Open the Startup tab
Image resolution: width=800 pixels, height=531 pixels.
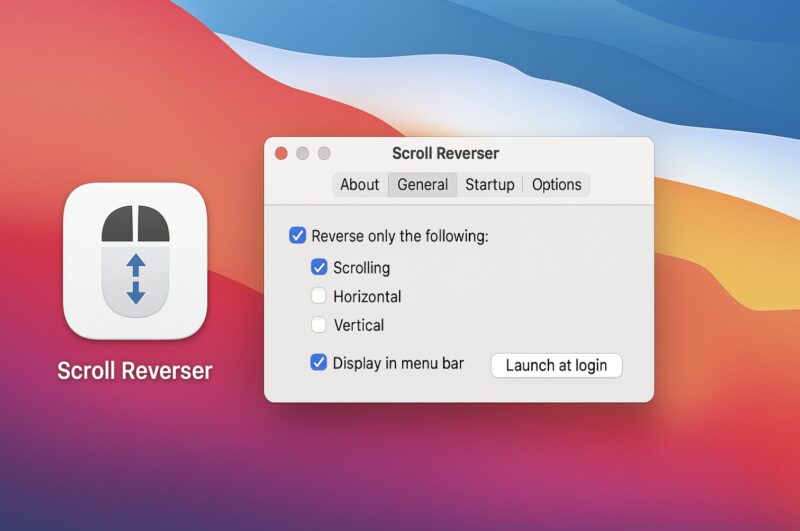point(490,185)
